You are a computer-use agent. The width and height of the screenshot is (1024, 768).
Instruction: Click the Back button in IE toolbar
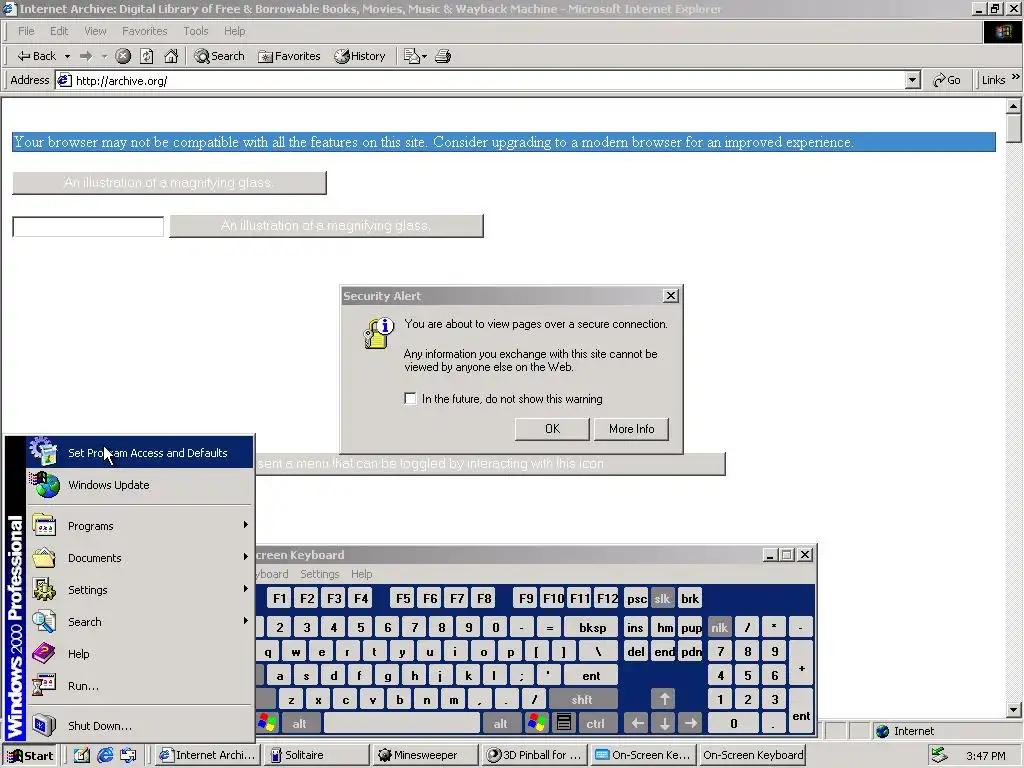pos(37,56)
